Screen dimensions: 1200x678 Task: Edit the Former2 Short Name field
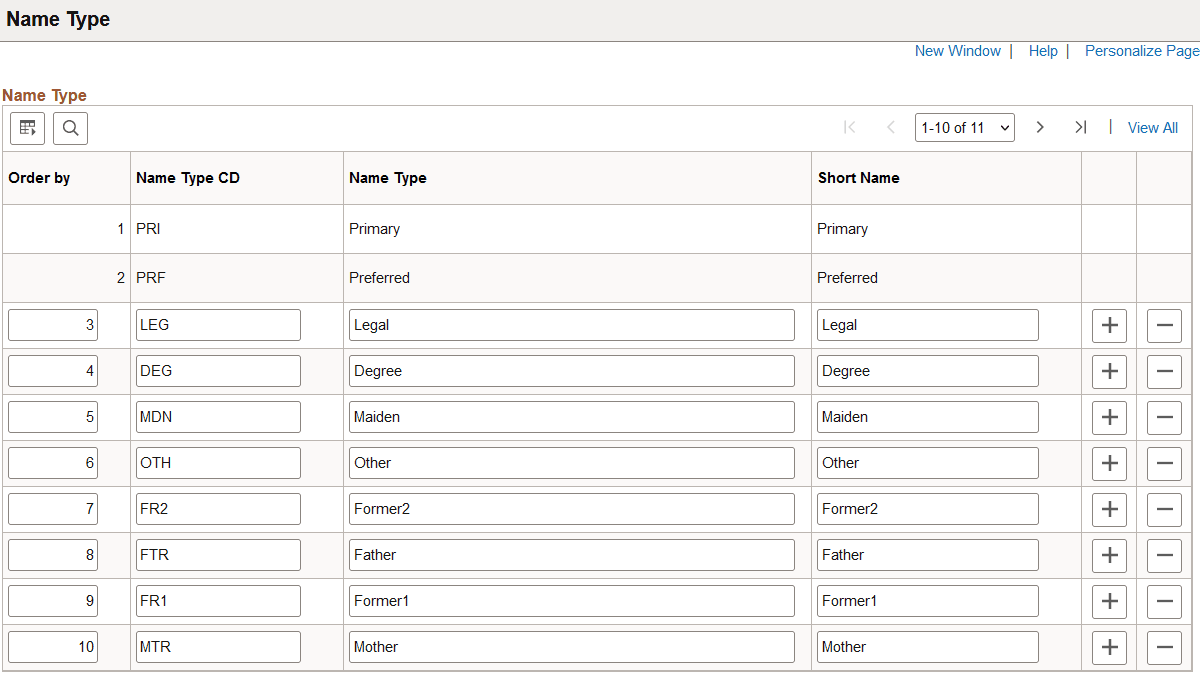coord(927,509)
